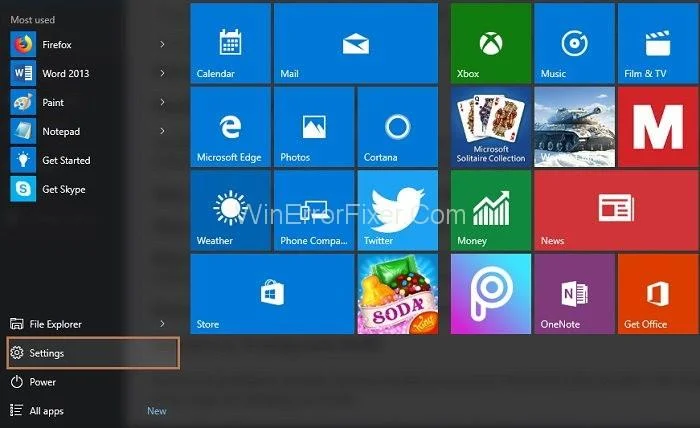Open the Twitter tile
Image resolution: width=700 pixels, height=428 pixels.
pos(398,210)
